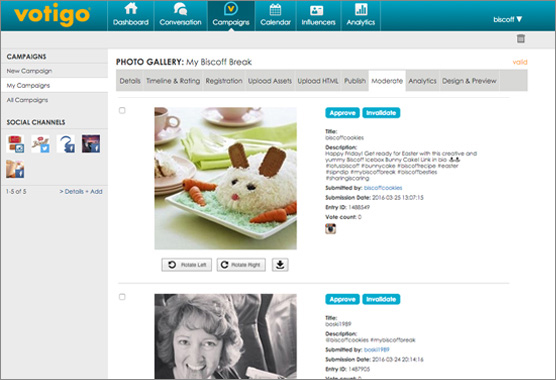Image resolution: width=556 pixels, height=380 pixels.
Task: Click the PHOTO GALLERY: My Biscoff Break title
Action: (x=184, y=62)
